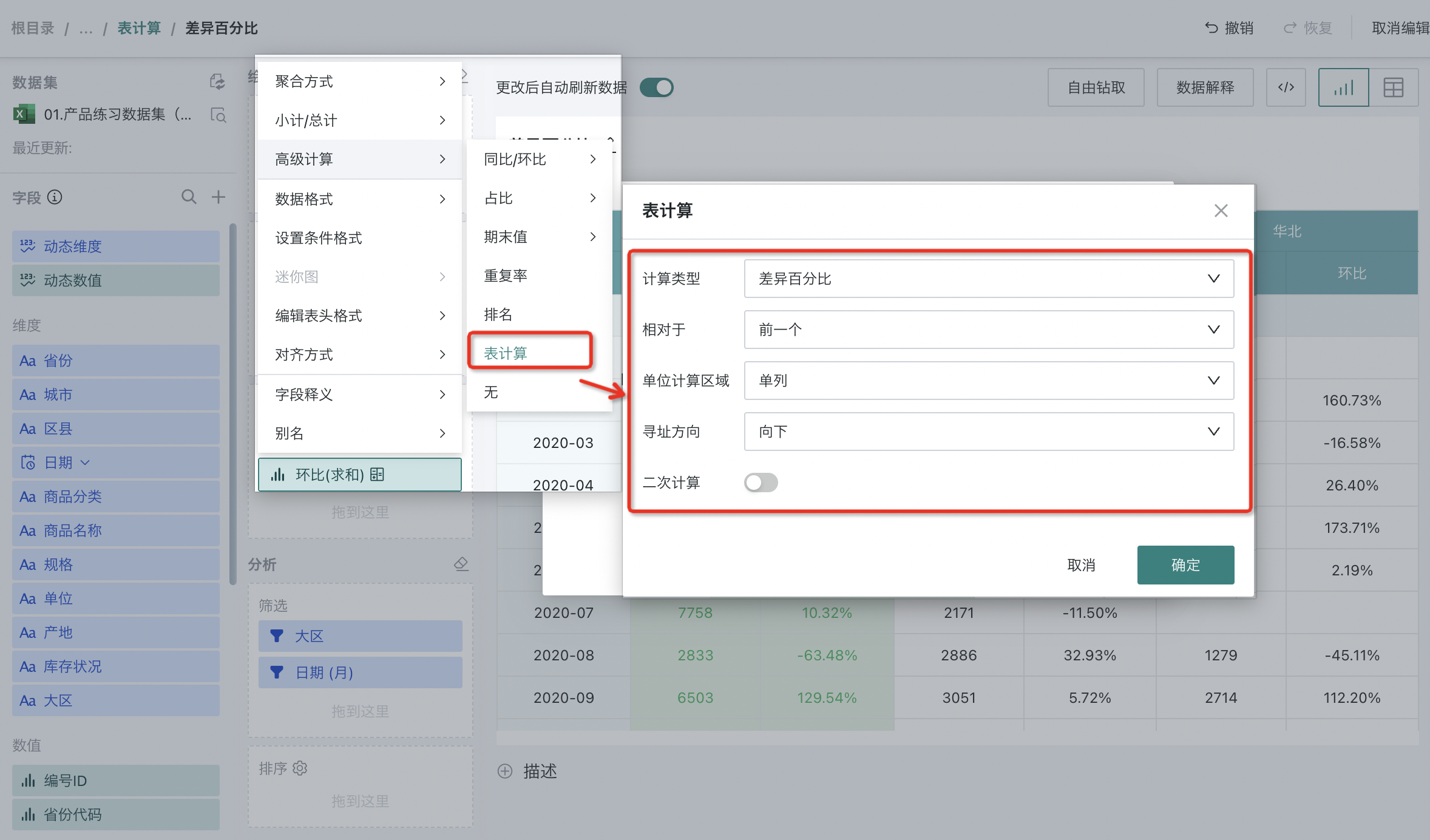
Task: Click the dataset preview icon
Action: pyautogui.click(x=218, y=115)
